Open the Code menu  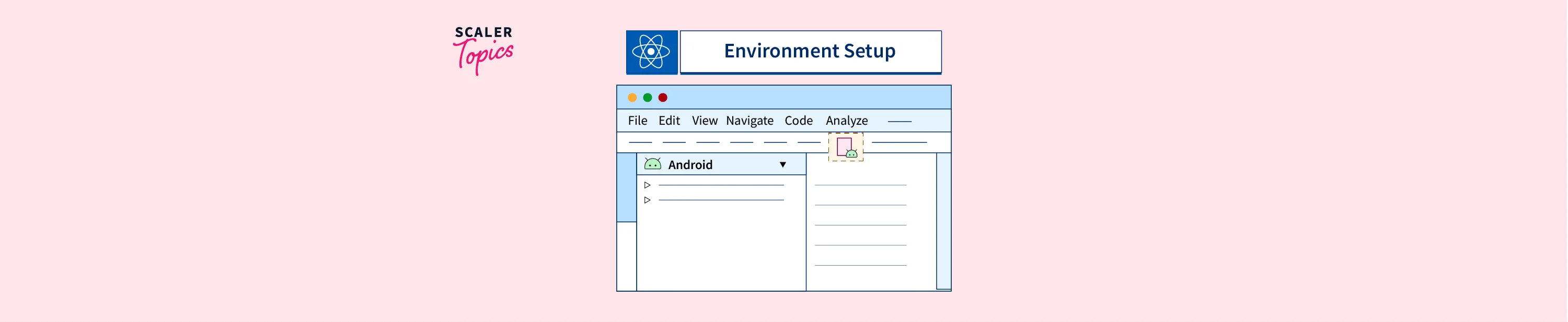point(798,121)
